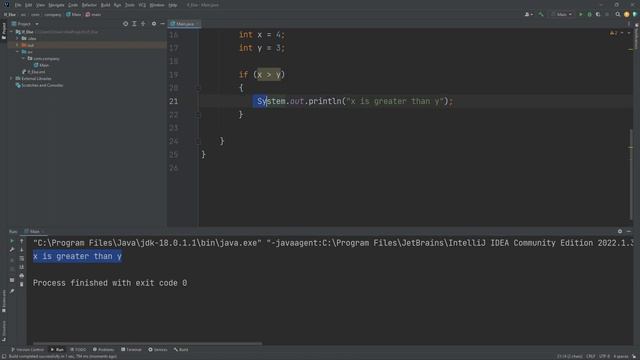The image size is (640, 360).
Task: Toggle the Bookmarks tool window stripe button
Action: click(x=4, y=301)
